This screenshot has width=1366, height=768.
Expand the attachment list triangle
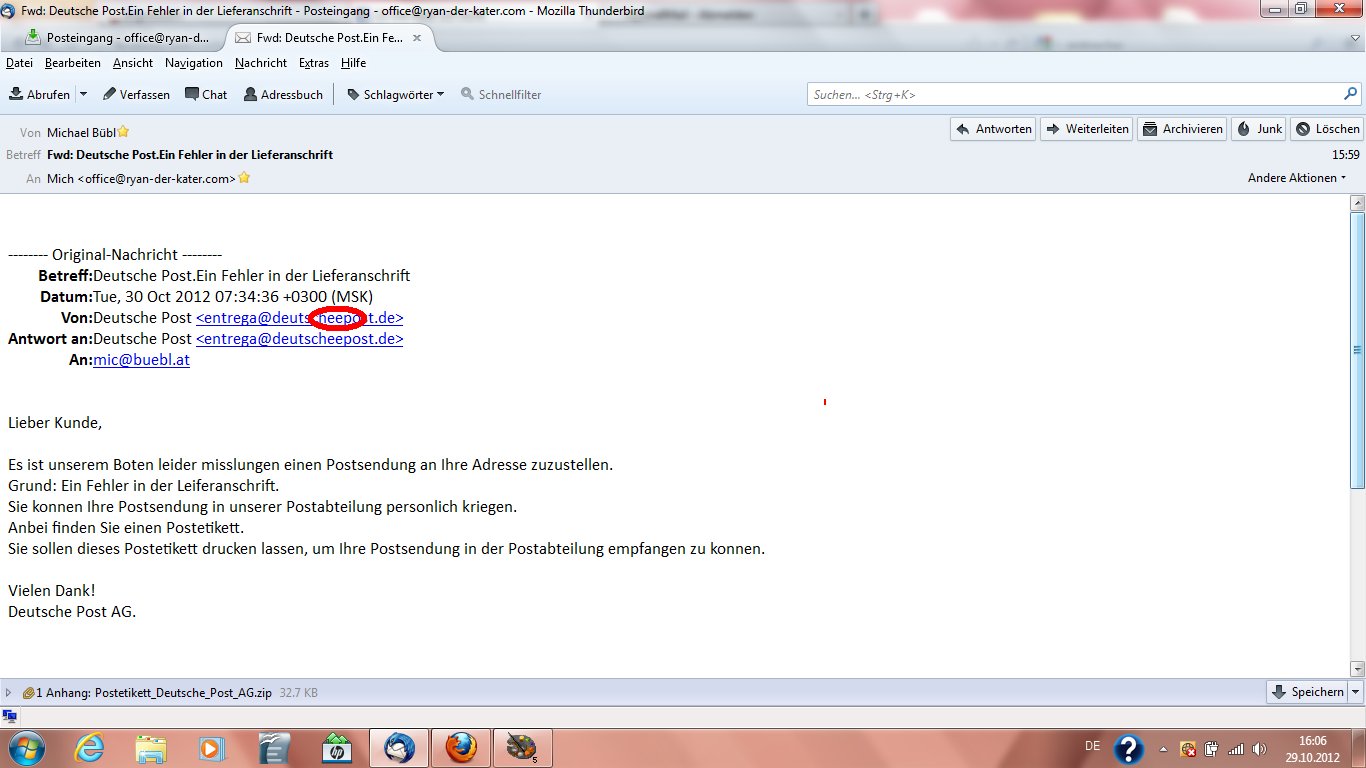click(x=9, y=692)
